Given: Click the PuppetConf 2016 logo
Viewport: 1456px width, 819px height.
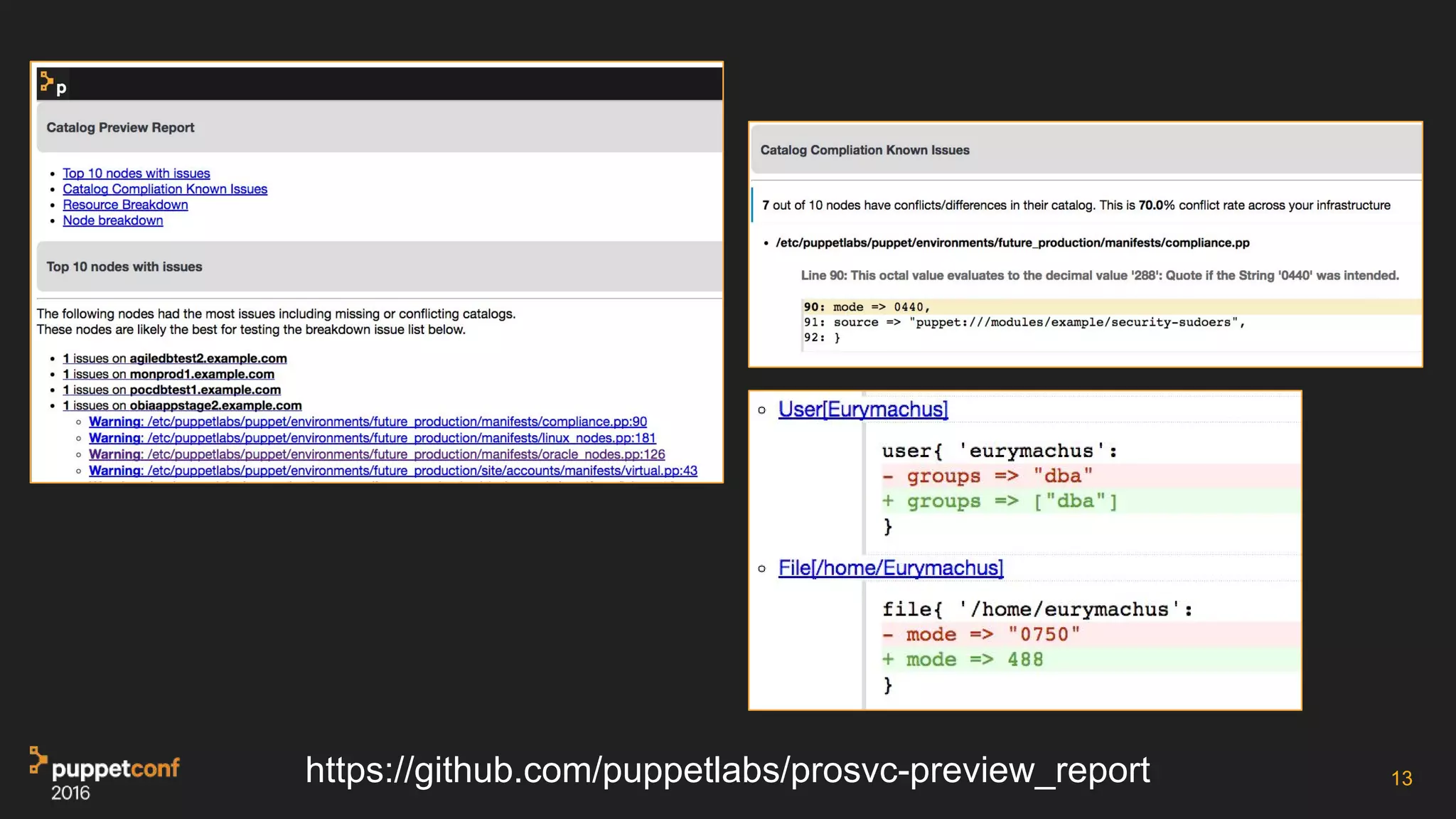Looking at the screenshot, I should (x=105, y=774).
